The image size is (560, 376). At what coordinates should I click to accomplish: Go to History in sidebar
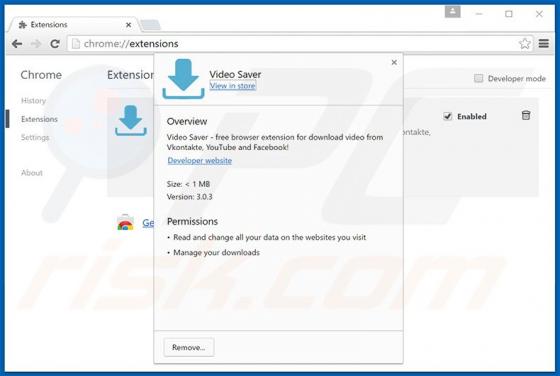point(33,101)
